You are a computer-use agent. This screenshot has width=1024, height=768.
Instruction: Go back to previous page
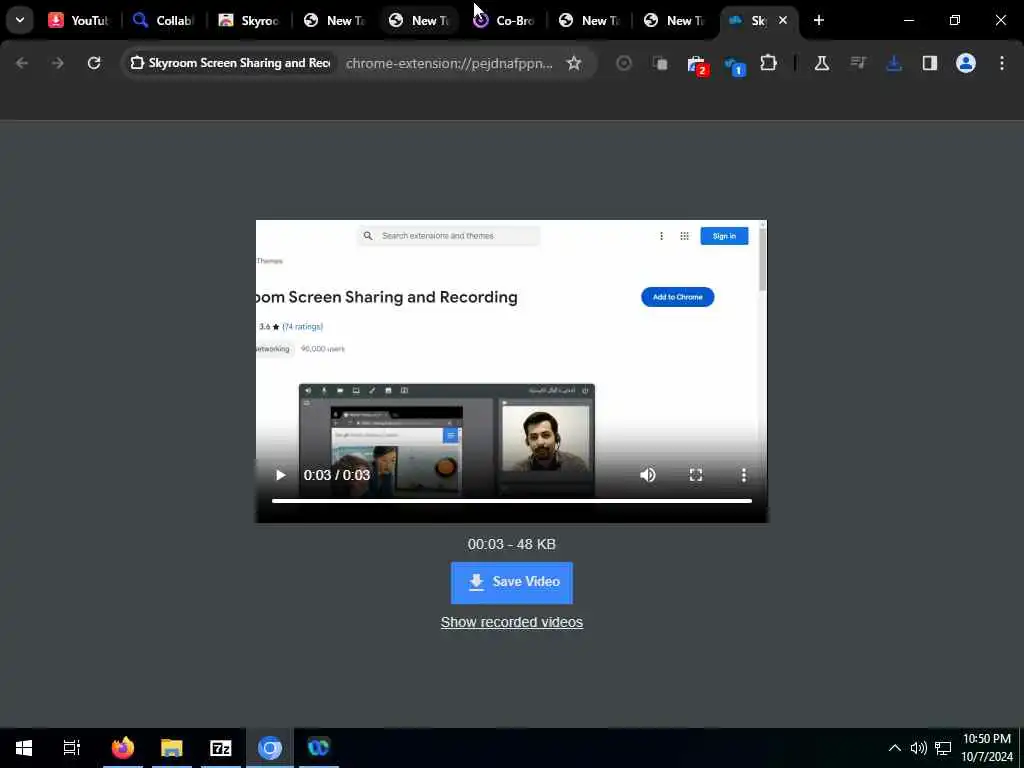coord(22,63)
